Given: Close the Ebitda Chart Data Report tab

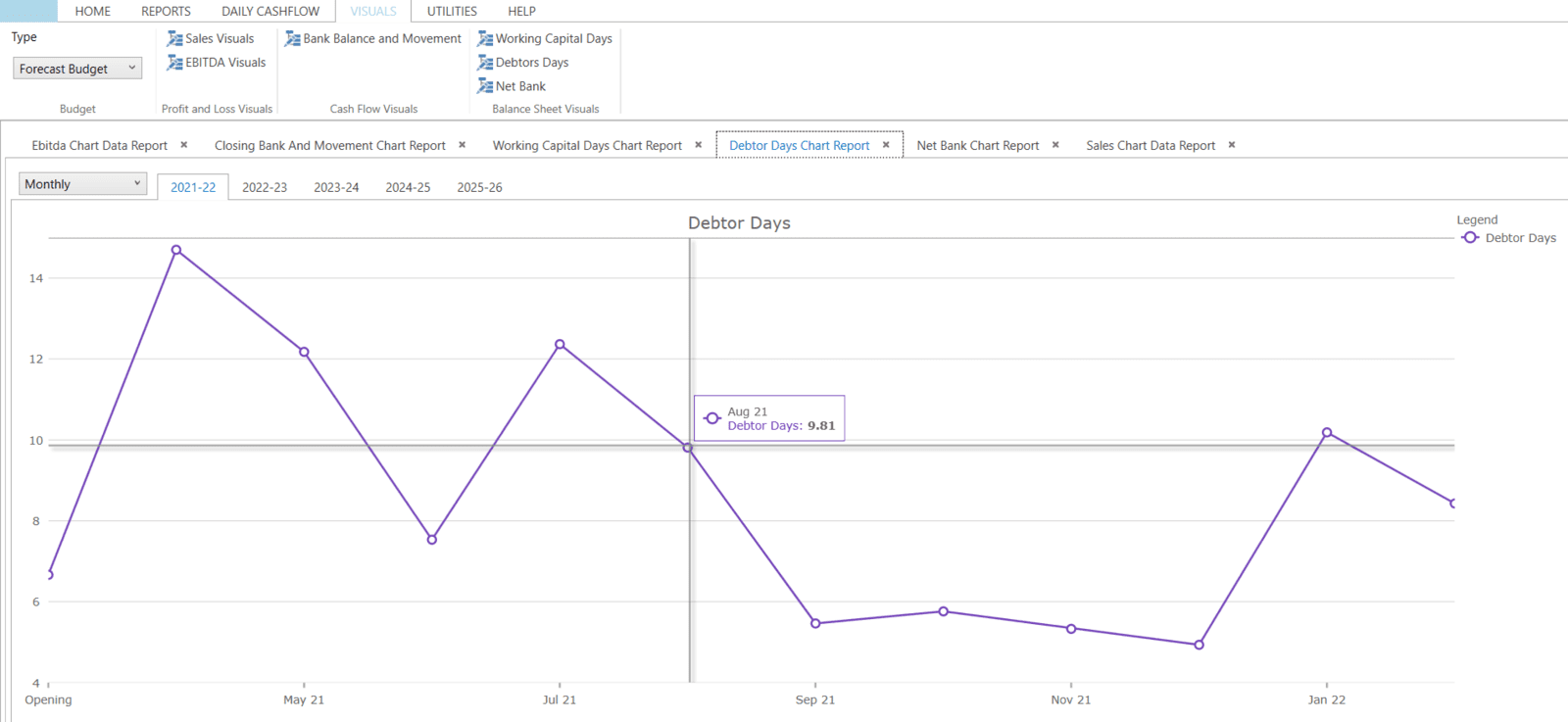Looking at the screenshot, I should tap(184, 145).
